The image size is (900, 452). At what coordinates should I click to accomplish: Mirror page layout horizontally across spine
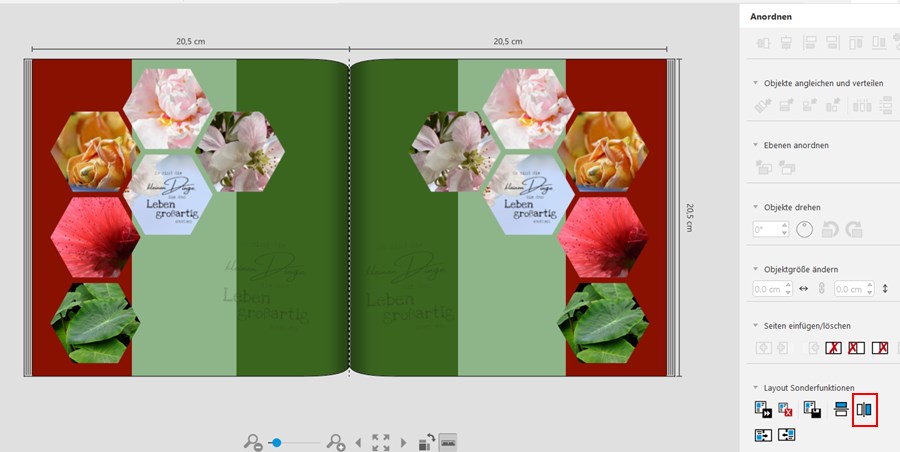coord(864,409)
